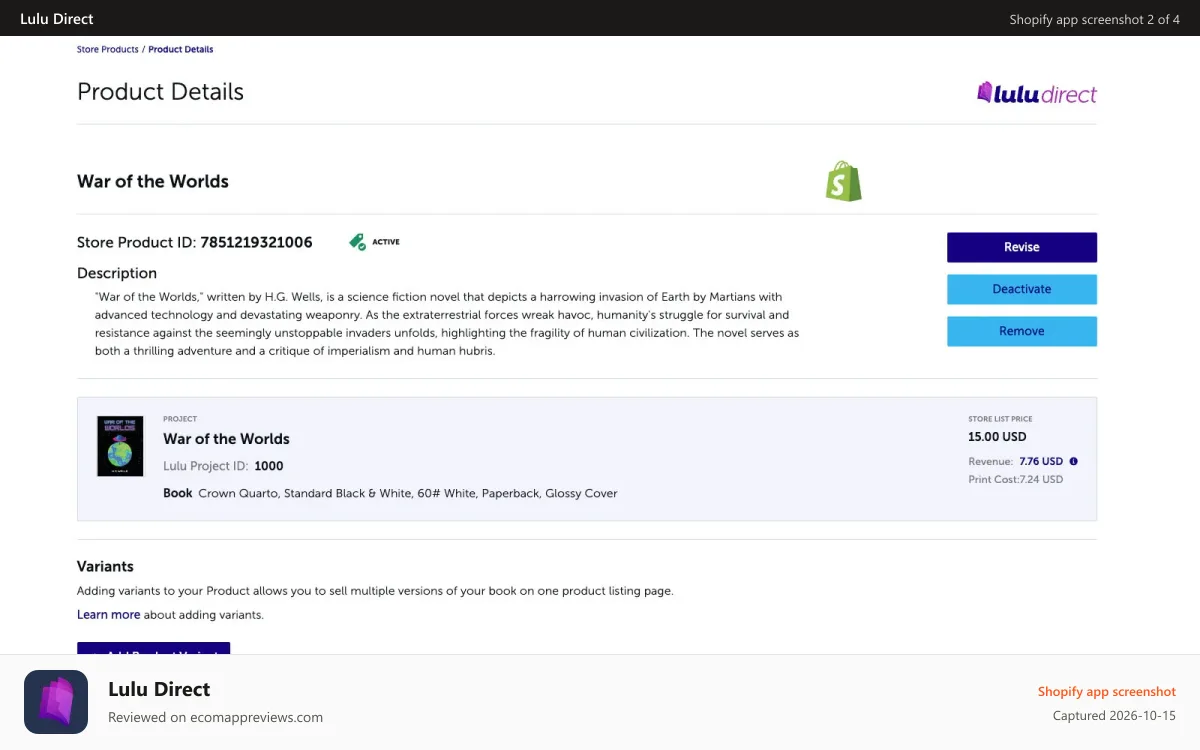Image resolution: width=1200 pixels, height=750 pixels.
Task: Click the Product Details breadcrumb
Action: click(x=181, y=49)
